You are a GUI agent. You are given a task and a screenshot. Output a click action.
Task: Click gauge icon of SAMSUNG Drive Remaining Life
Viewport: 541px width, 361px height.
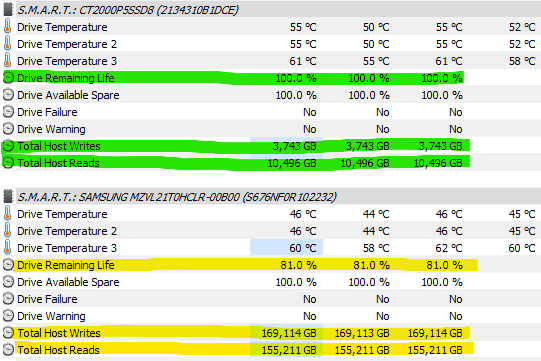pyautogui.click(x=8, y=265)
